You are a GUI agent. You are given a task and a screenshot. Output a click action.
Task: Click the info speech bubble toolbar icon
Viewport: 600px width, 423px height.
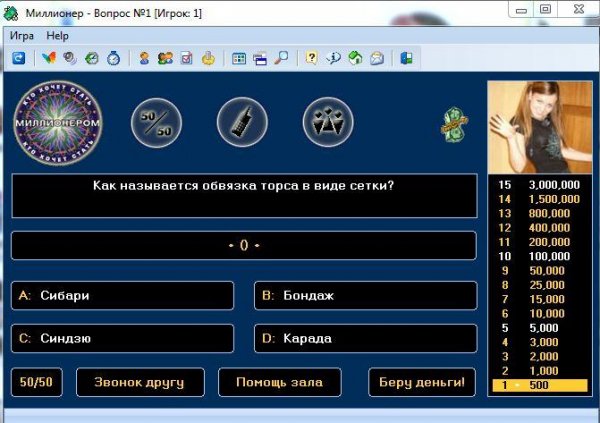[333, 58]
